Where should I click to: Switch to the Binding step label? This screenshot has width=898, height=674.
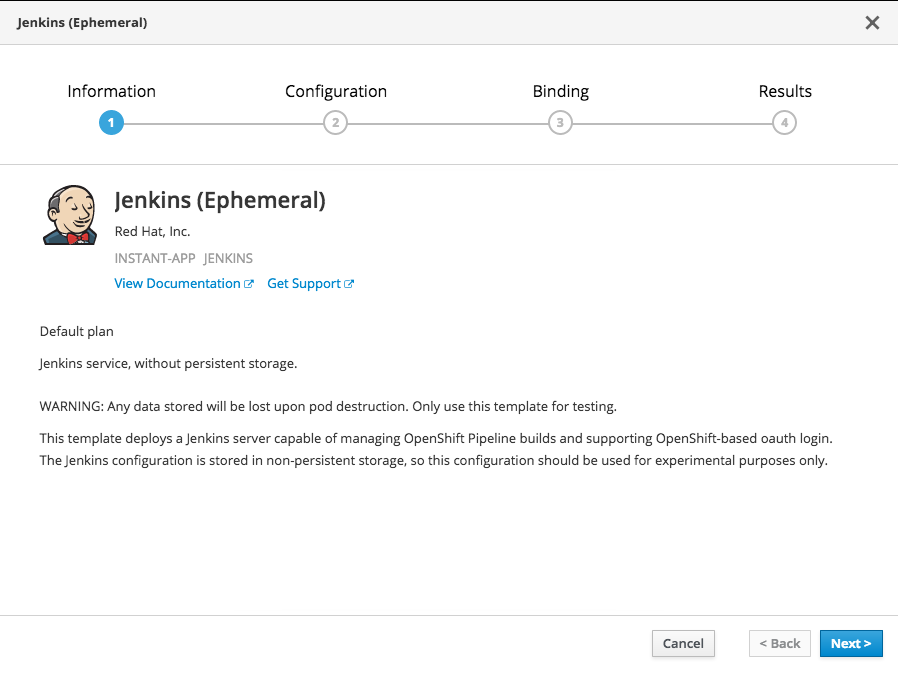[561, 92]
